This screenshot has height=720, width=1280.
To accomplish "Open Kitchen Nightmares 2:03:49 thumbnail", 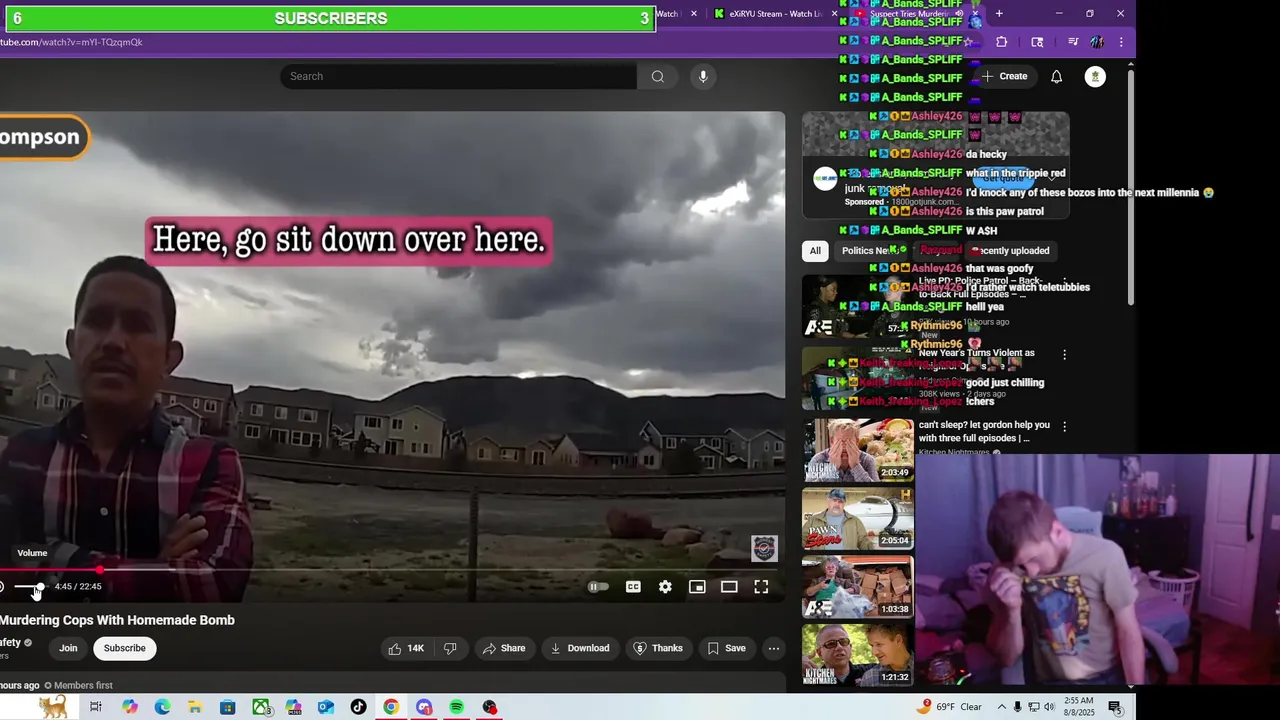I will [x=858, y=450].
